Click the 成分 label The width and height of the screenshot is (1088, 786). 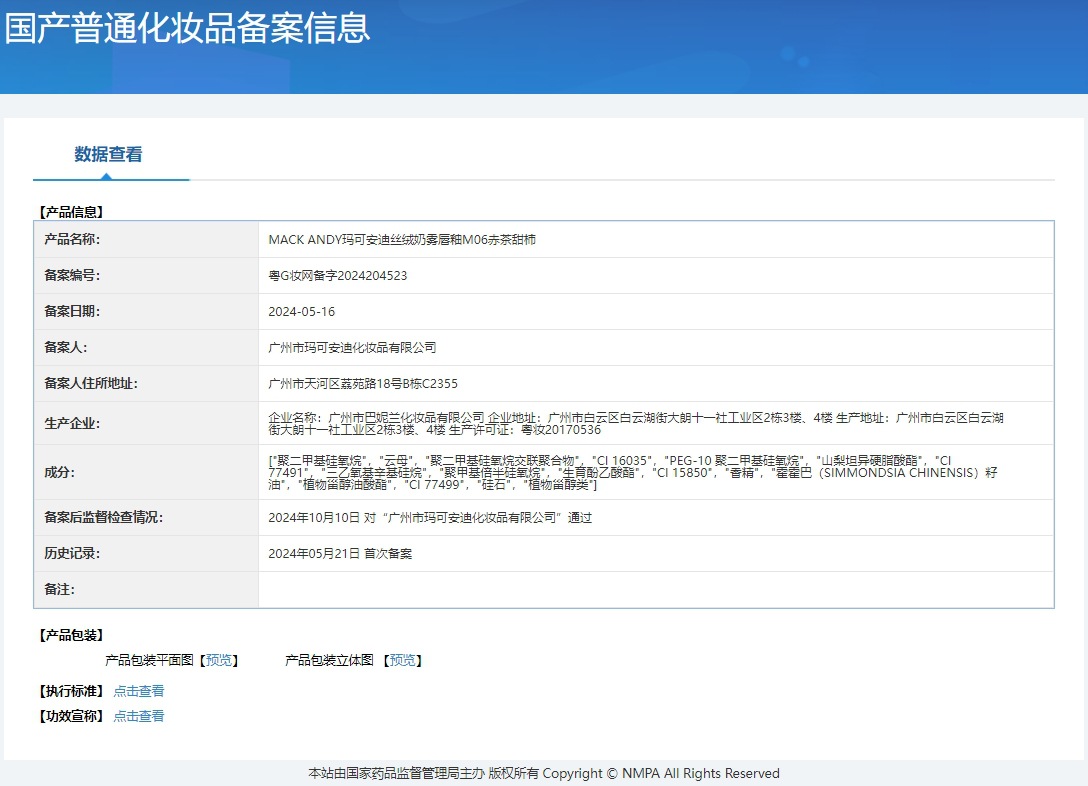click(60, 472)
